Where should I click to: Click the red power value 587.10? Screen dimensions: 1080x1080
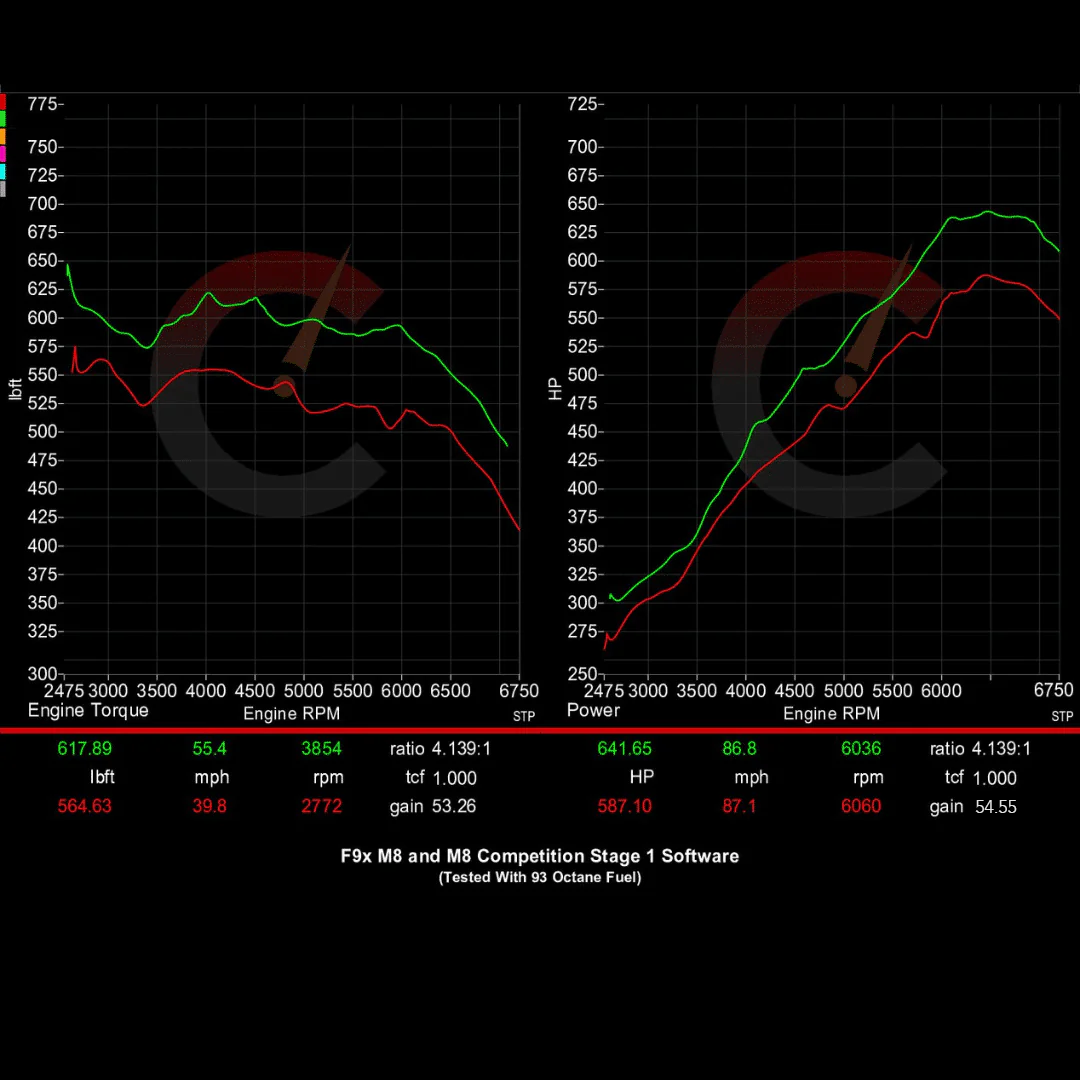pyautogui.click(x=625, y=805)
